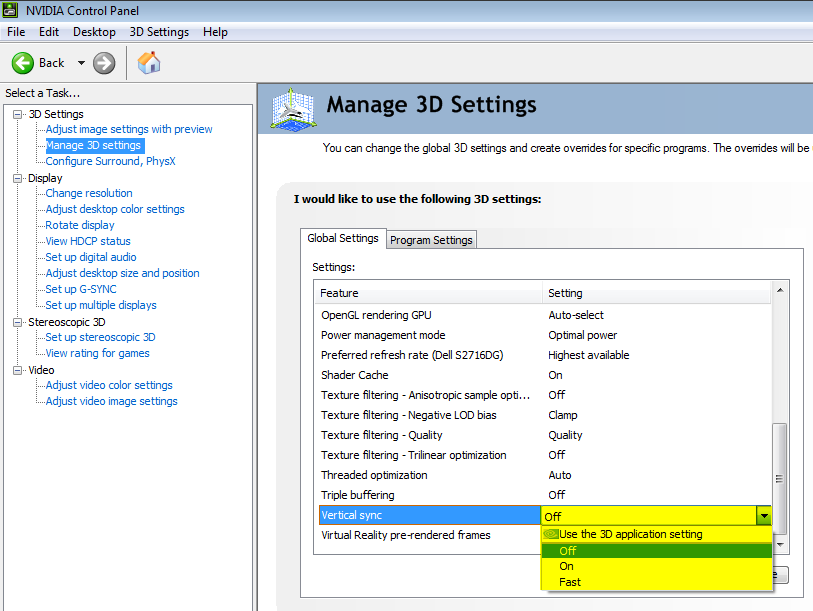Collapse the Stereoscopic 3D tree node
The height and width of the screenshot is (611, 813).
(18, 322)
